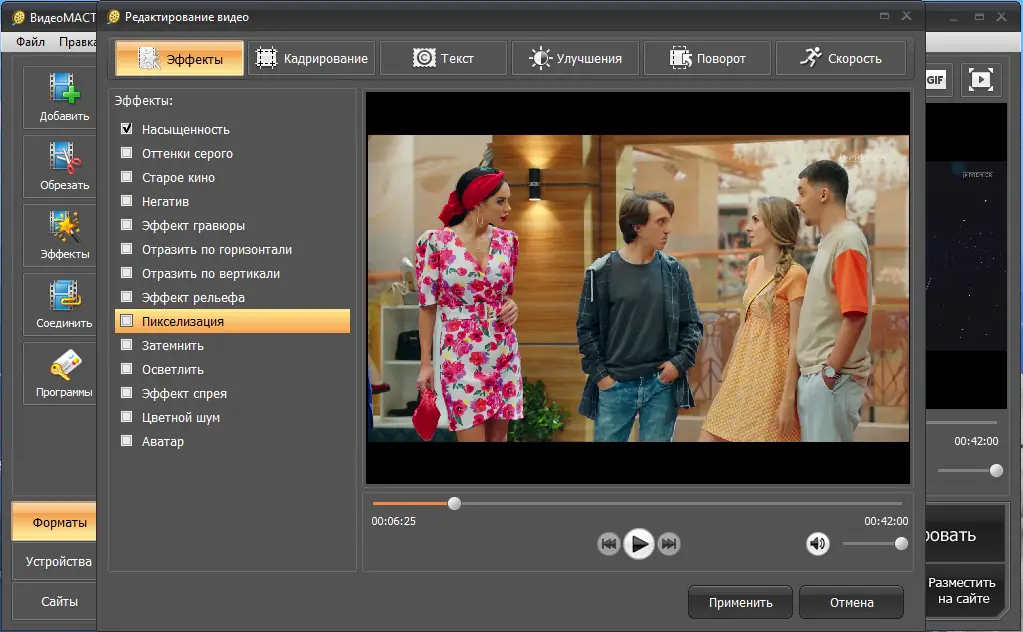Mute audio with the speaker icon
The width and height of the screenshot is (1023, 632).
point(818,543)
